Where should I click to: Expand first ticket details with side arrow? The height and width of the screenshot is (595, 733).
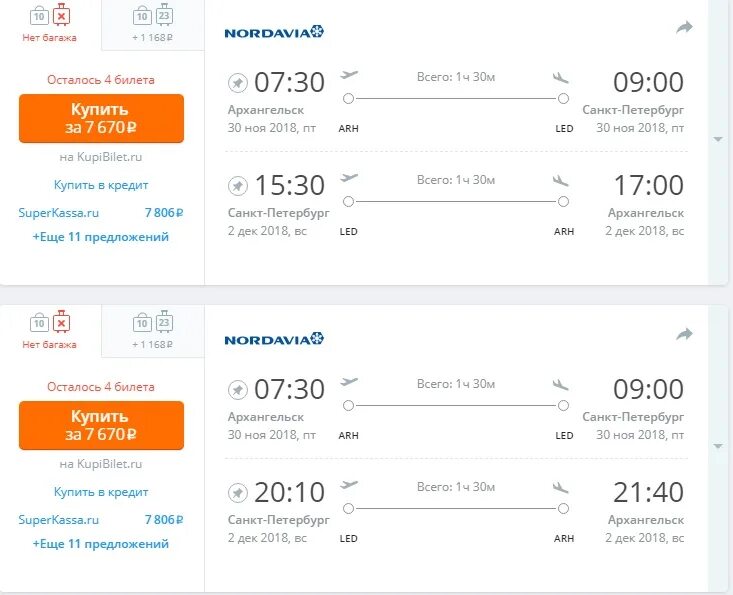tap(718, 139)
